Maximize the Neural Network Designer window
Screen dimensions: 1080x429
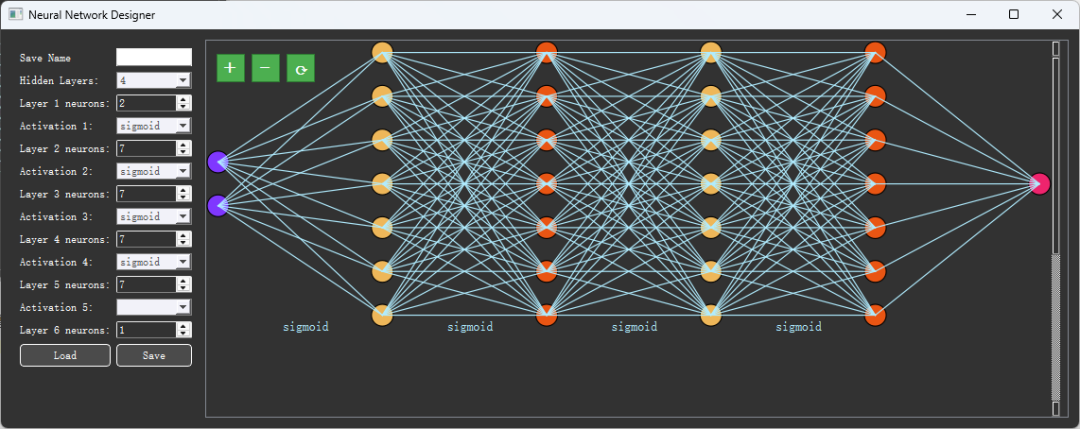[1014, 14]
